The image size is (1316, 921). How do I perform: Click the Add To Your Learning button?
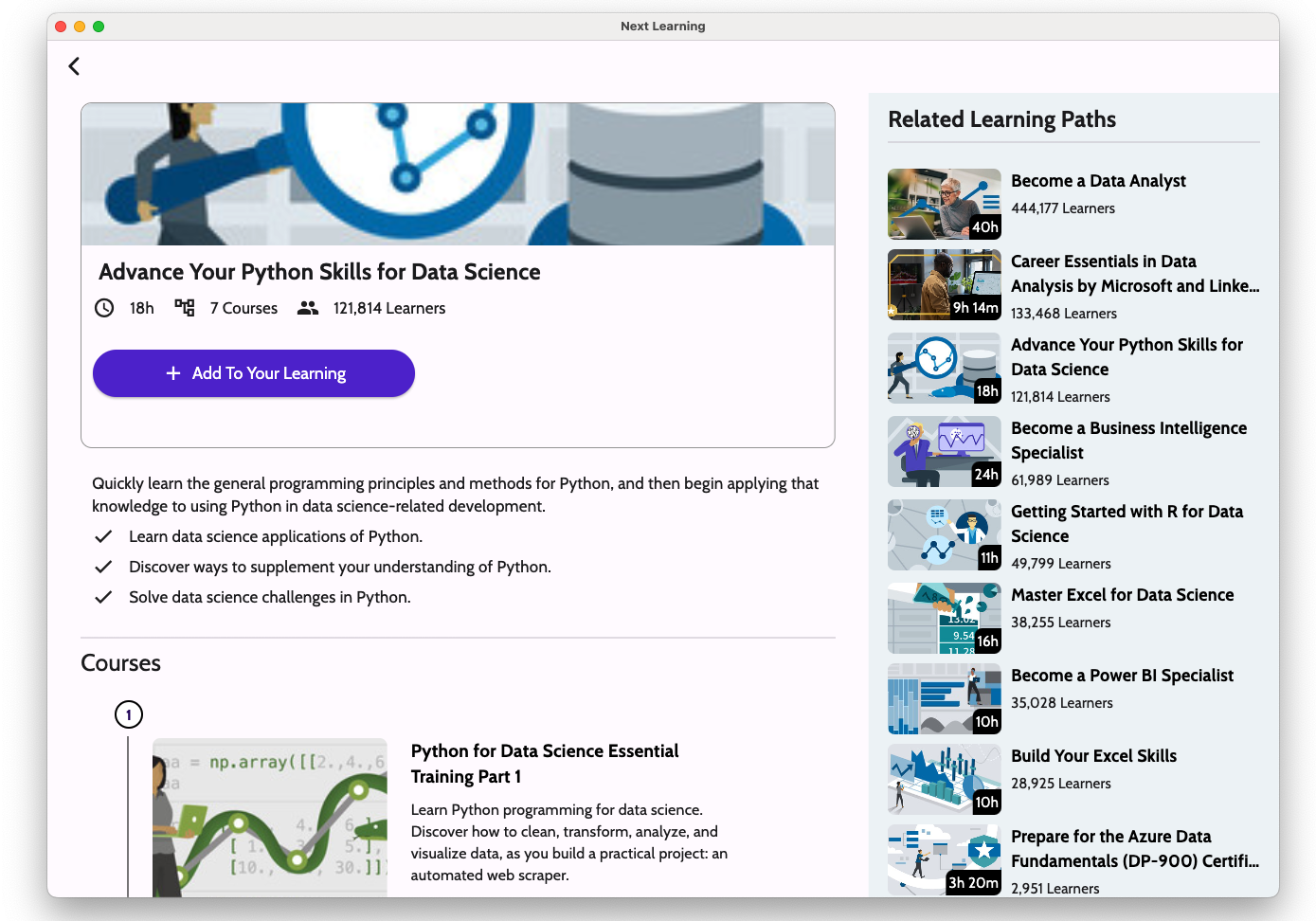[x=254, y=373]
